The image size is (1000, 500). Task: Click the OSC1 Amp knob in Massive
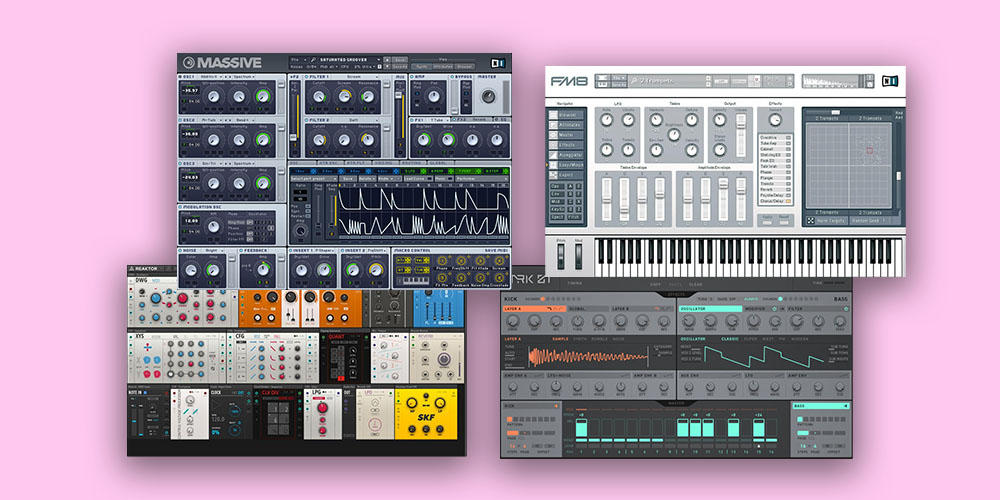263,97
